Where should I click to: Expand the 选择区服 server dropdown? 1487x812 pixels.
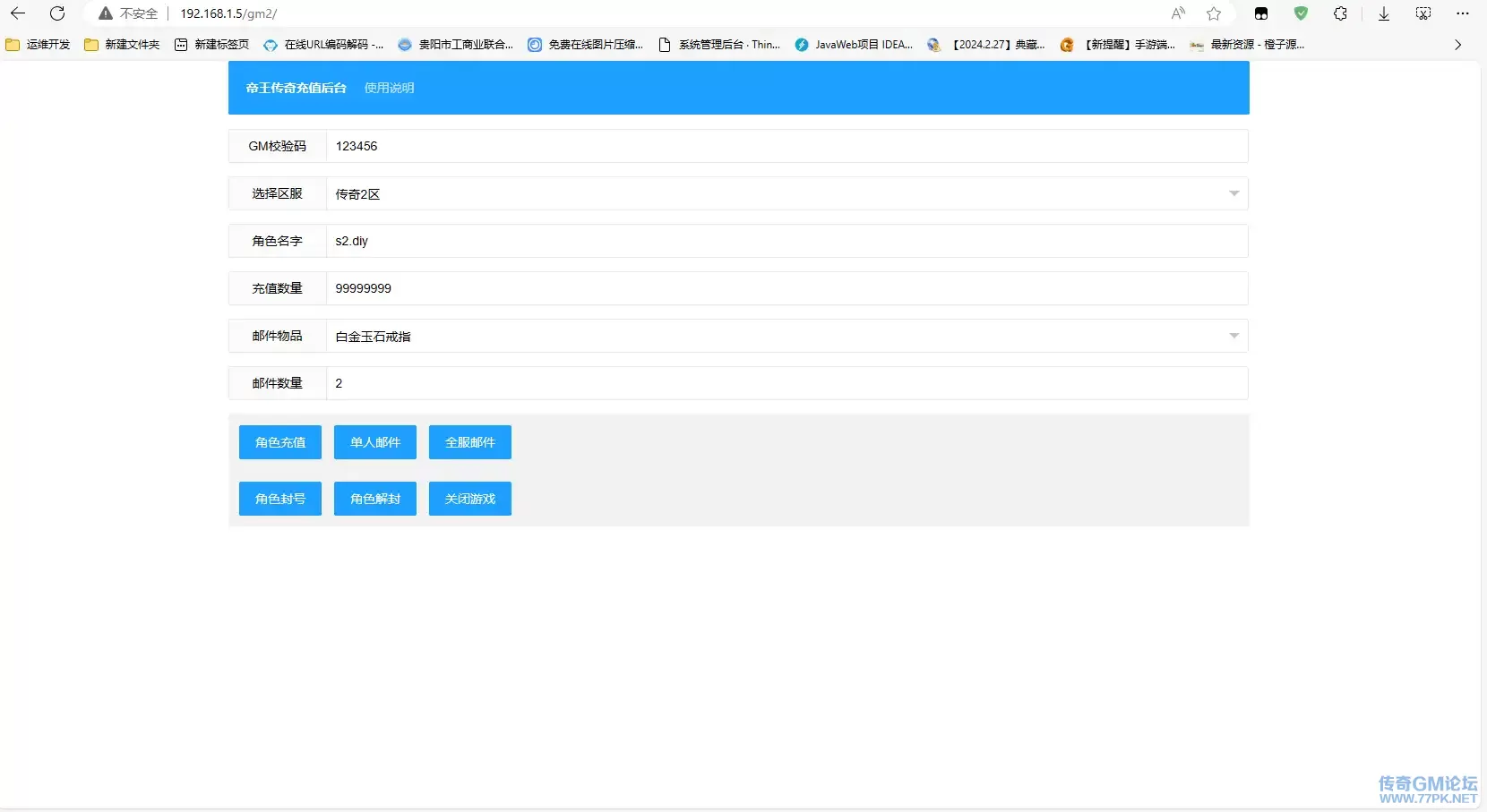click(1233, 193)
